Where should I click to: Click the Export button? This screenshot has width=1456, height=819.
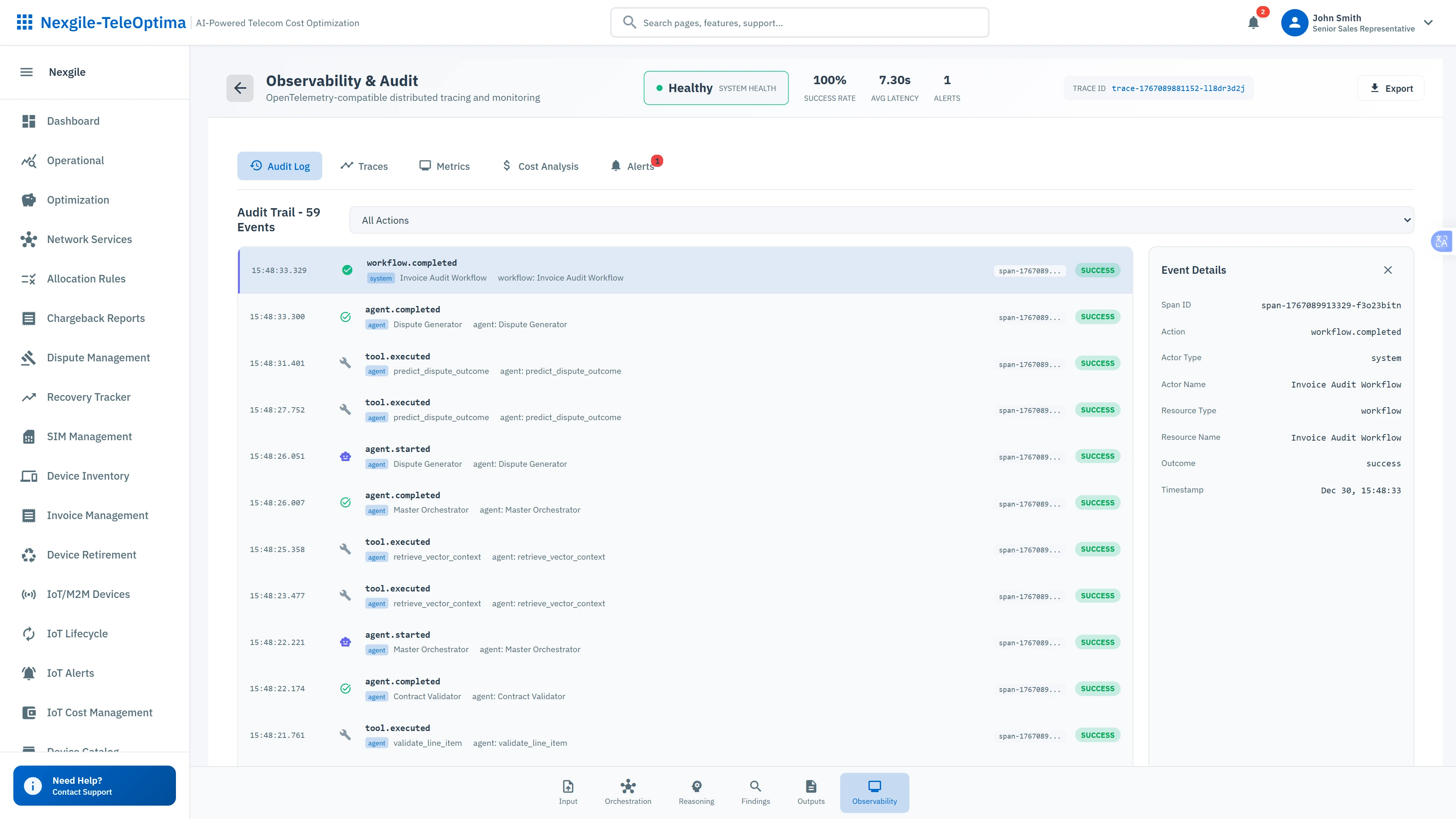pos(1391,88)
